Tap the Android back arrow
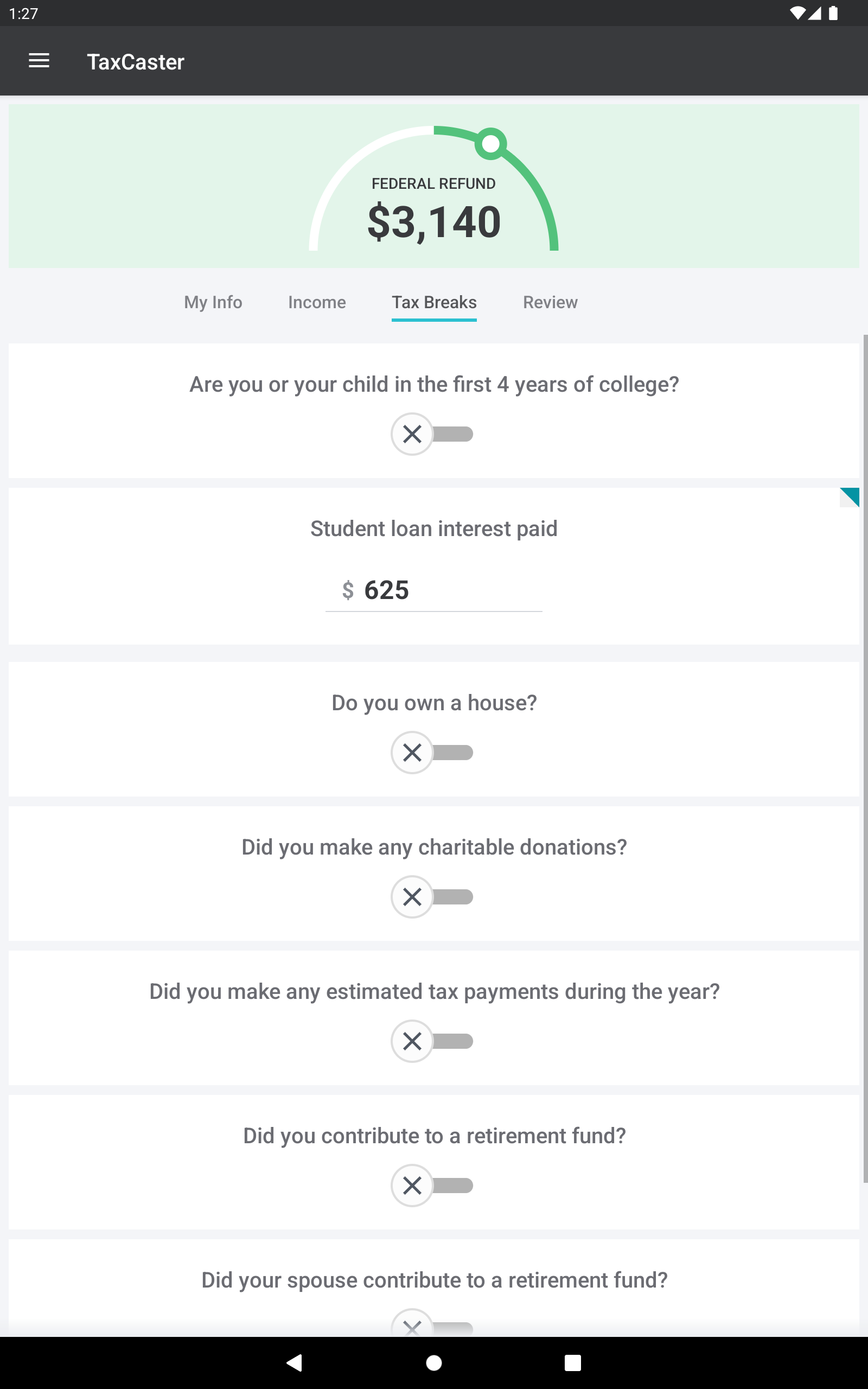Viewport: 868px width, 1389px height. [x=295, y=1362]
